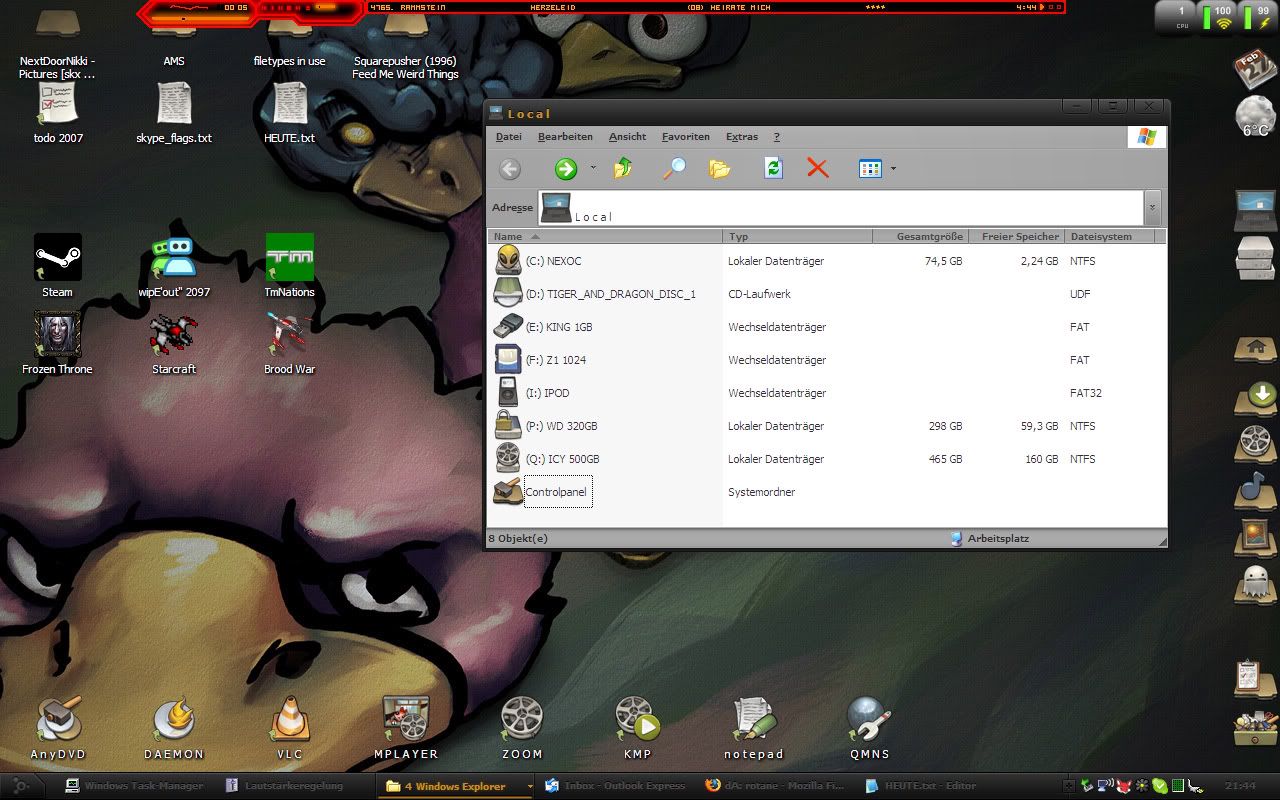Click the QMNS dock launcher

[x=869, y=728]
